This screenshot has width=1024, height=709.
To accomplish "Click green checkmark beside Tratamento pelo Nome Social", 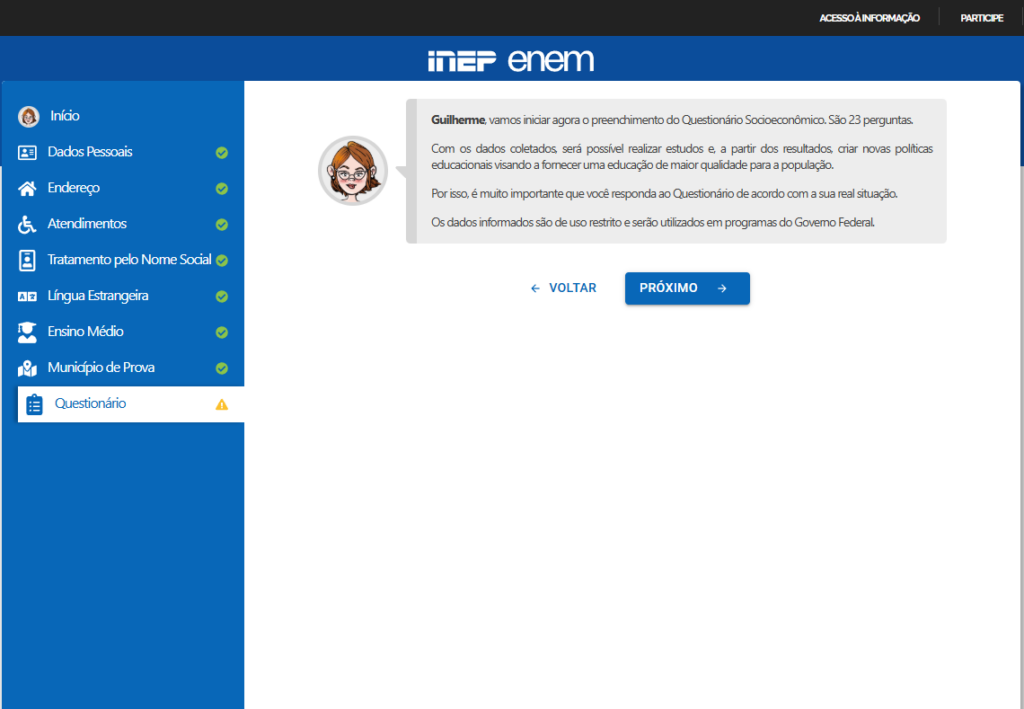I will pyautogui.click(x=222, y=260).
